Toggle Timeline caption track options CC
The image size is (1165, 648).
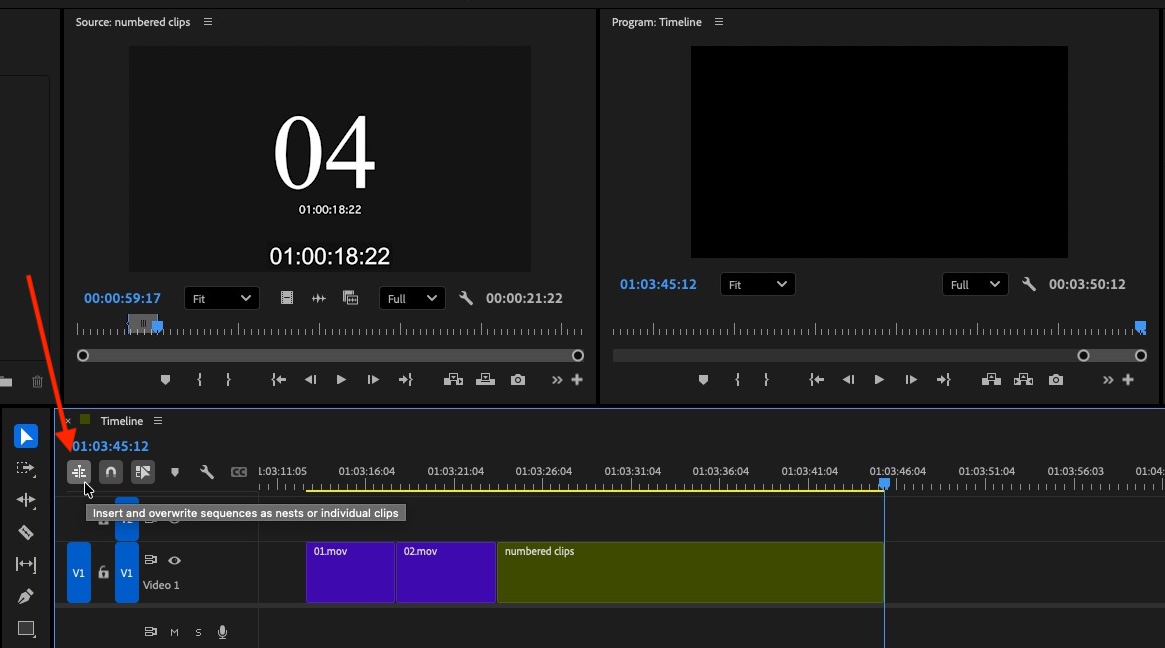tap(238, 472)
